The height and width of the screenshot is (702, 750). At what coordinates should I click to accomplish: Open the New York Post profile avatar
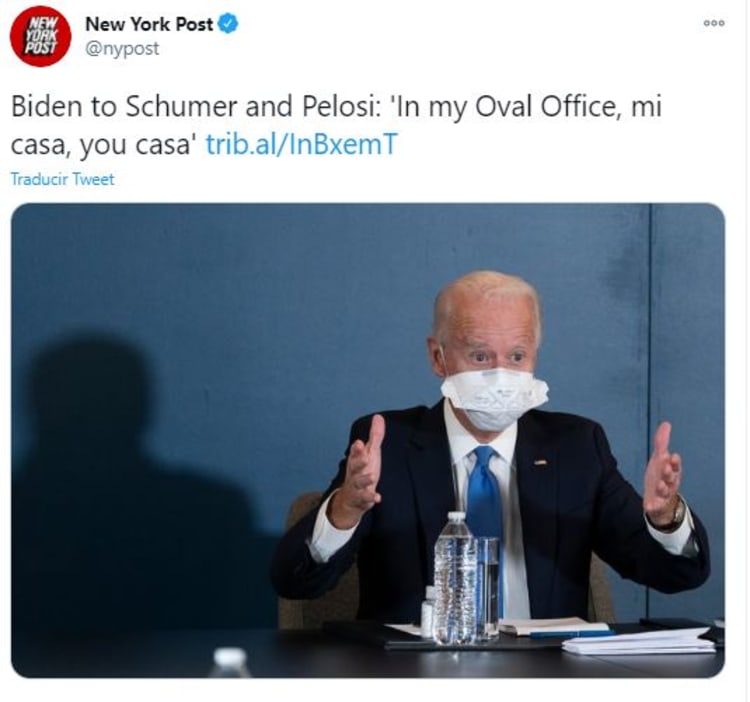[41, 36]
